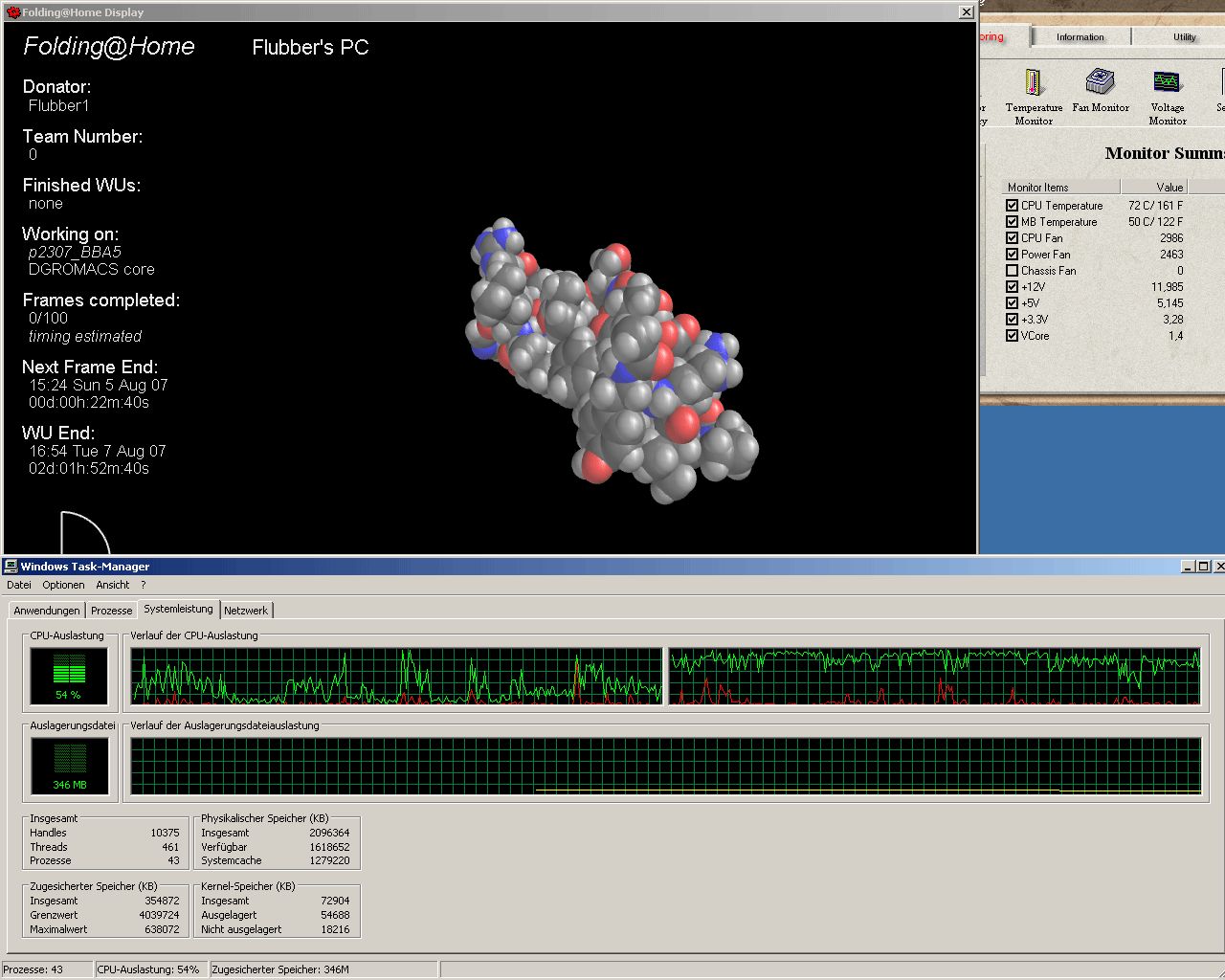Open the Datei menu

19,585
